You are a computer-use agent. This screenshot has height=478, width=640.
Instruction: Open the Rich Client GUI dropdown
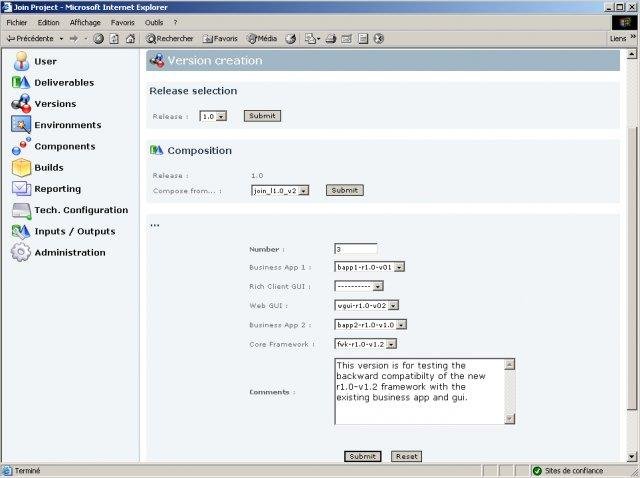(x=359, y=286)
